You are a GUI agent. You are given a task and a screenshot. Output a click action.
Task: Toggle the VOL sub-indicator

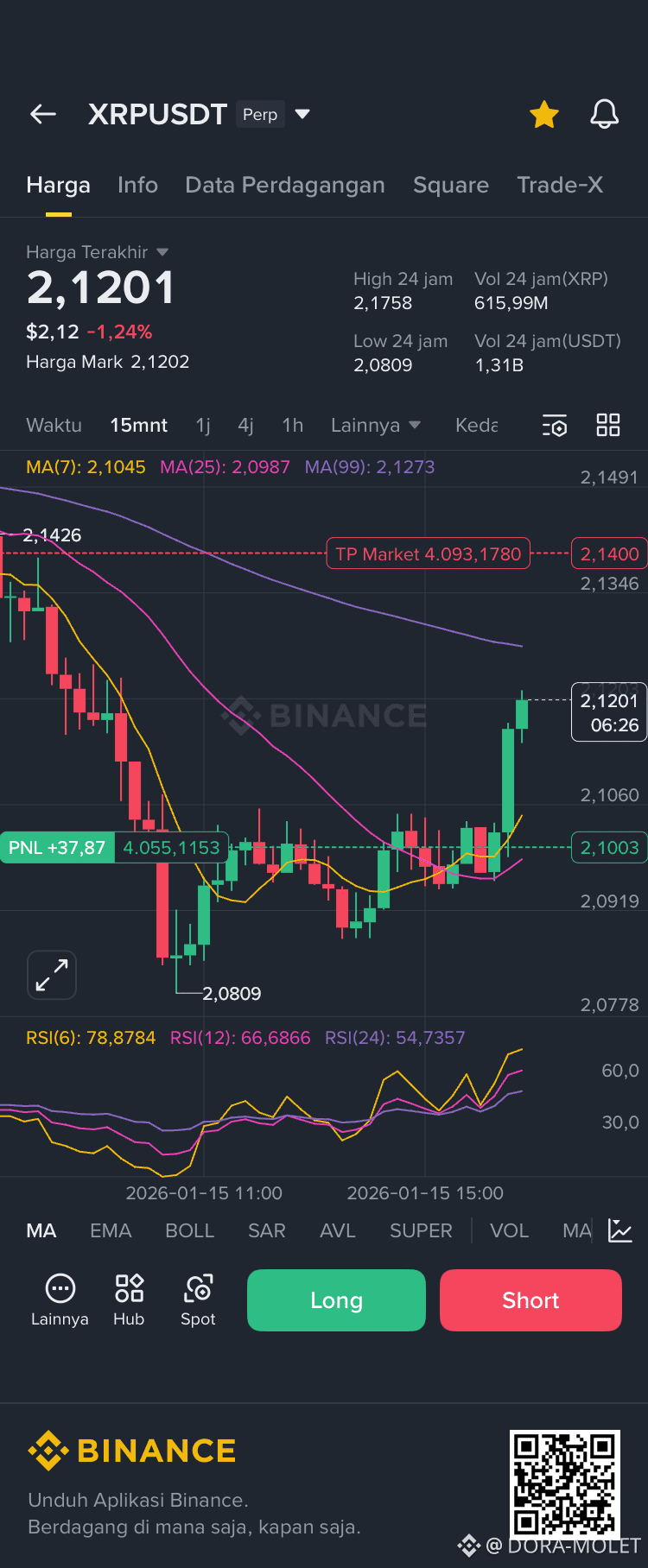pos(509,1230)
